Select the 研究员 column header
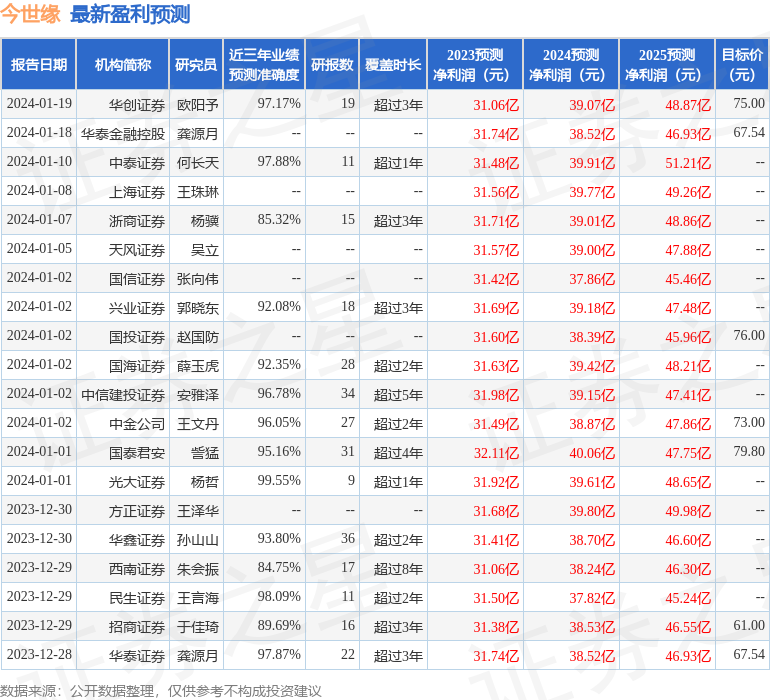The height and width of the screenshot is (700, 770). 196,64
